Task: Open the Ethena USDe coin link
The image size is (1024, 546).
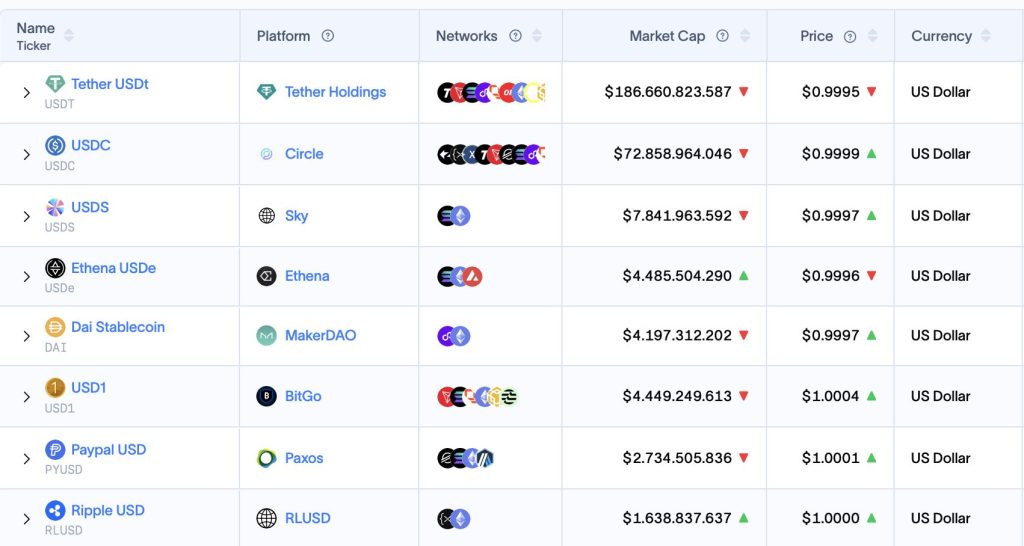Action: (114, 268)
